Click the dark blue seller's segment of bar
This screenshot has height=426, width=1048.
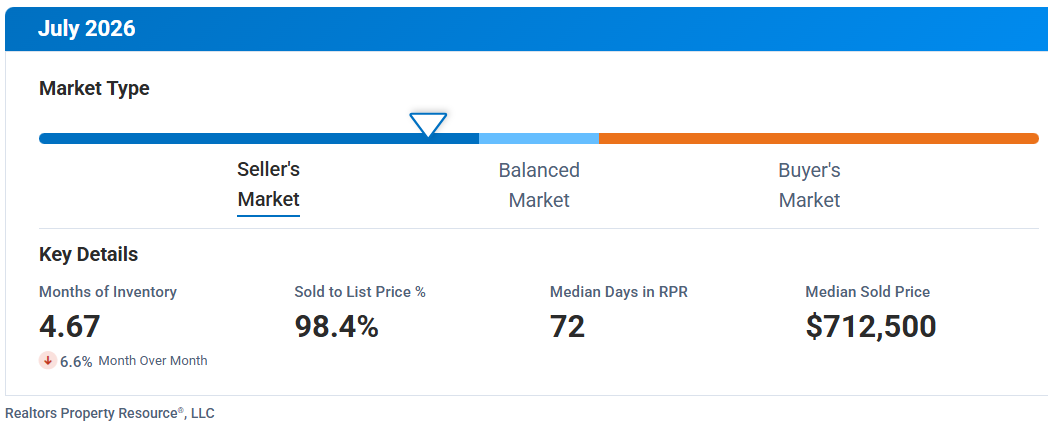(x=259, y=138)
